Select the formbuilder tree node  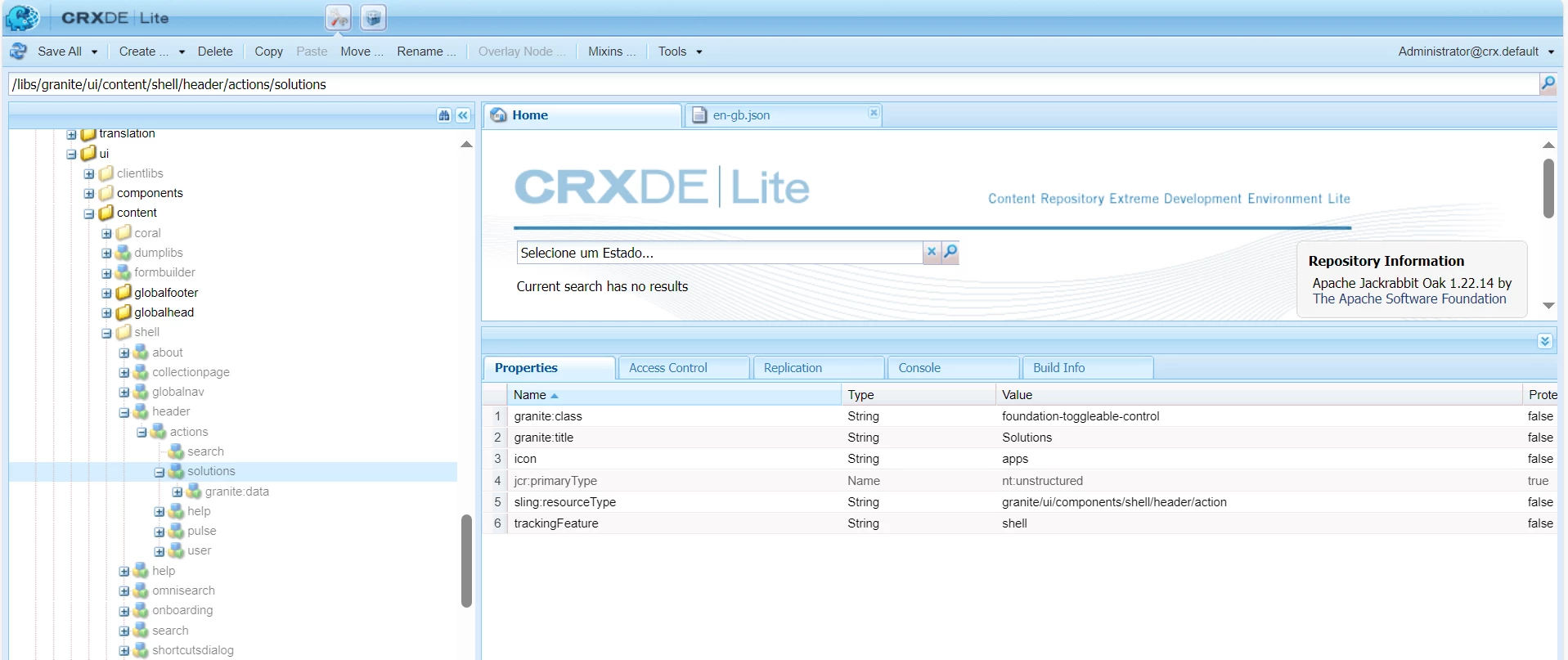[x=164, y=272]
